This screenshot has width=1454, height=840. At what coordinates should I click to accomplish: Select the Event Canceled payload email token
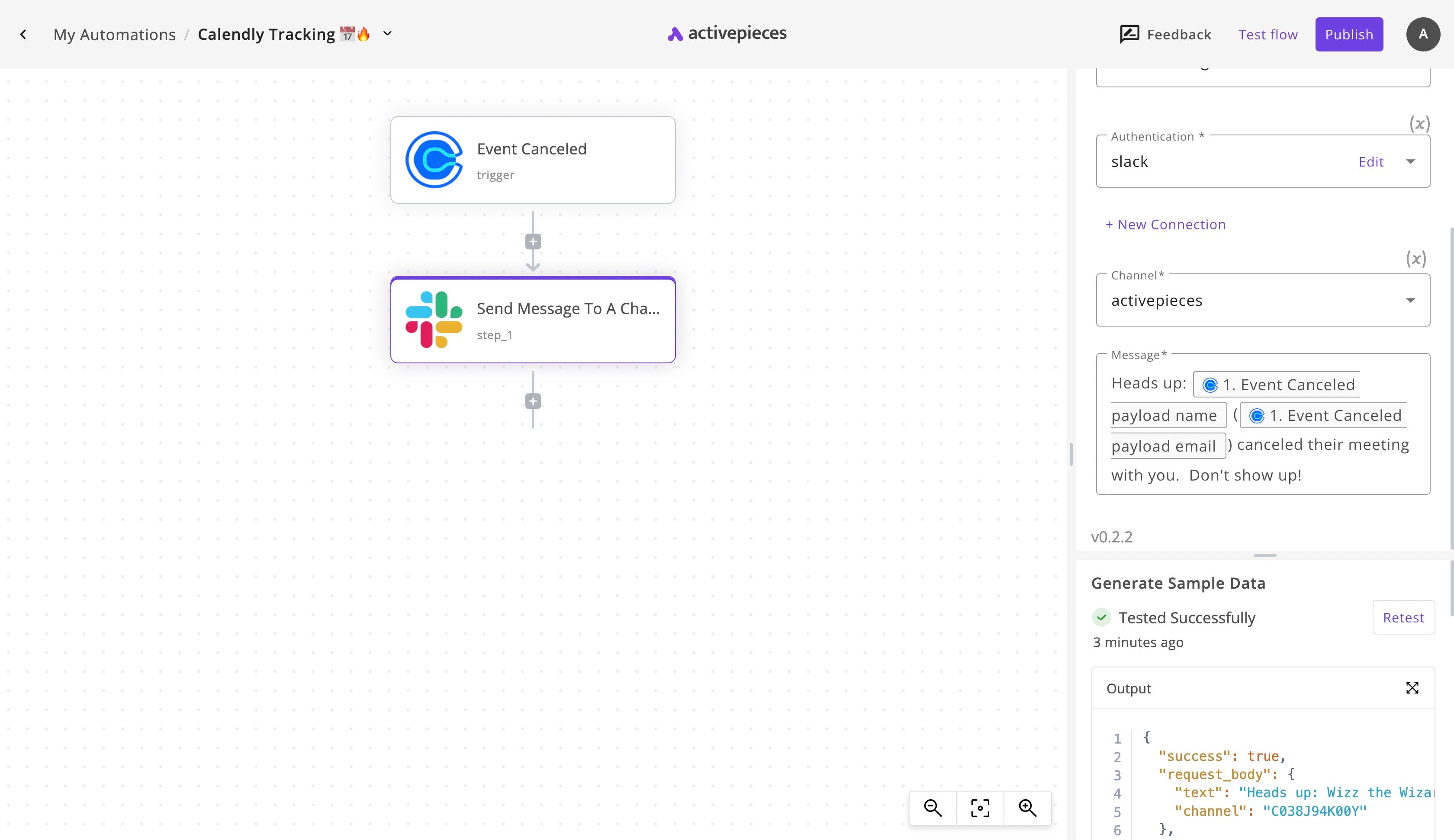[x=1323, y=415]
